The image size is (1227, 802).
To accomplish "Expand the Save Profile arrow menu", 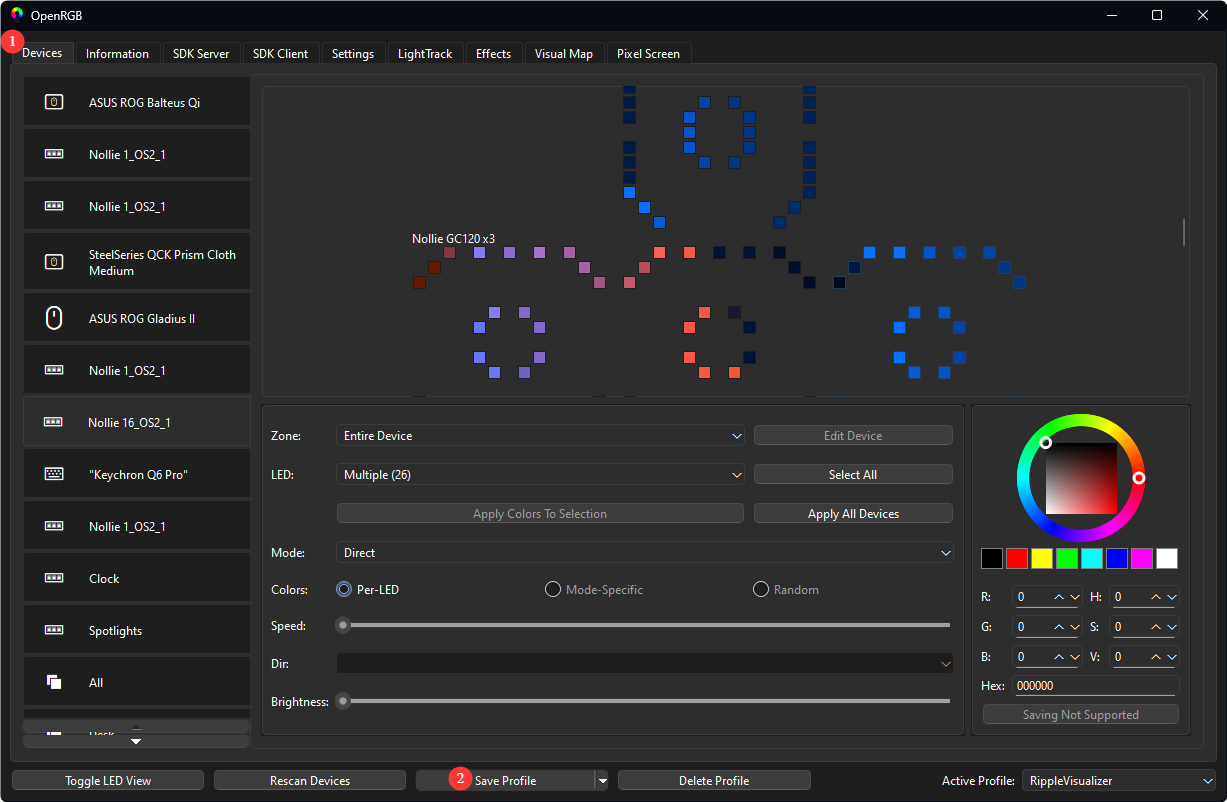I will (x=602, y=781).
